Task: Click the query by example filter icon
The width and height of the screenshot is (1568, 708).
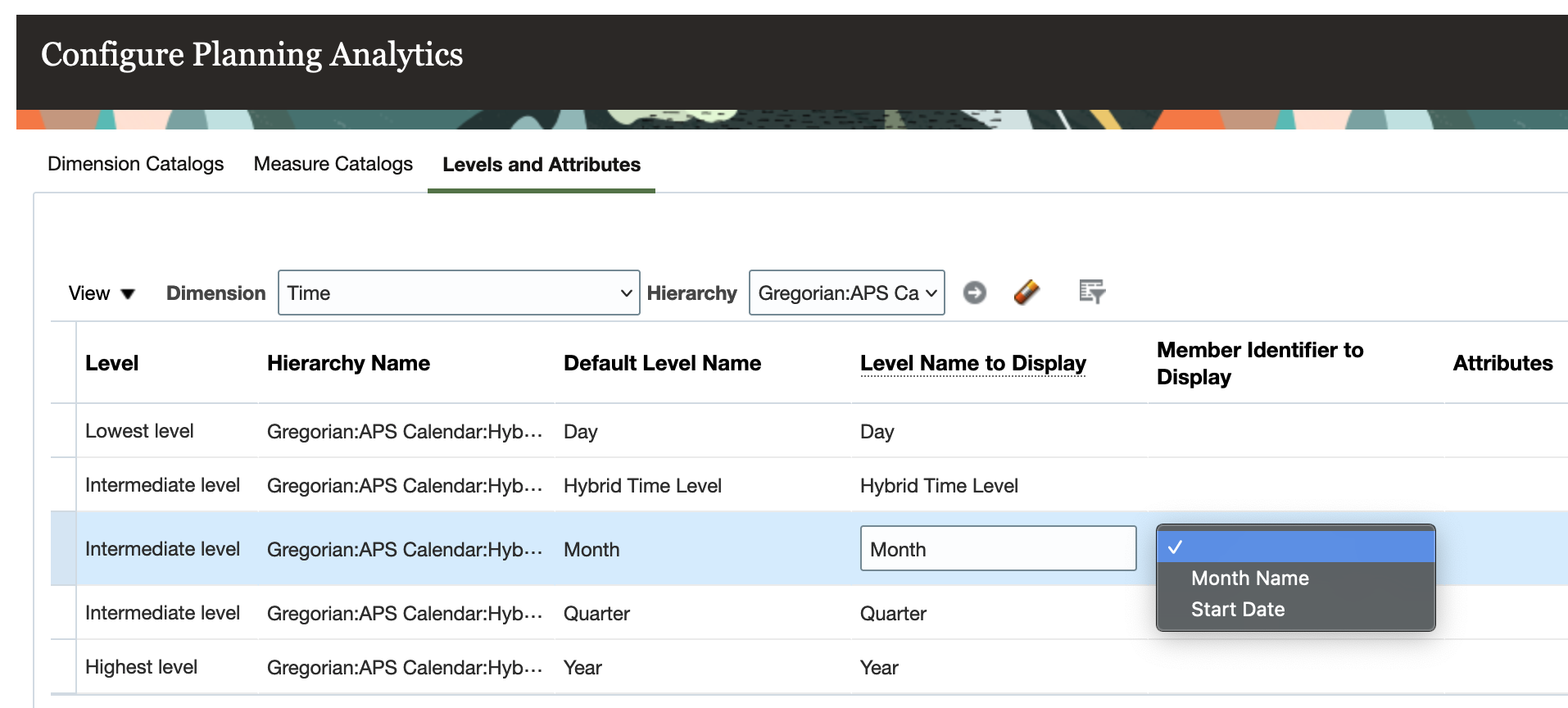Action: 1091,292
